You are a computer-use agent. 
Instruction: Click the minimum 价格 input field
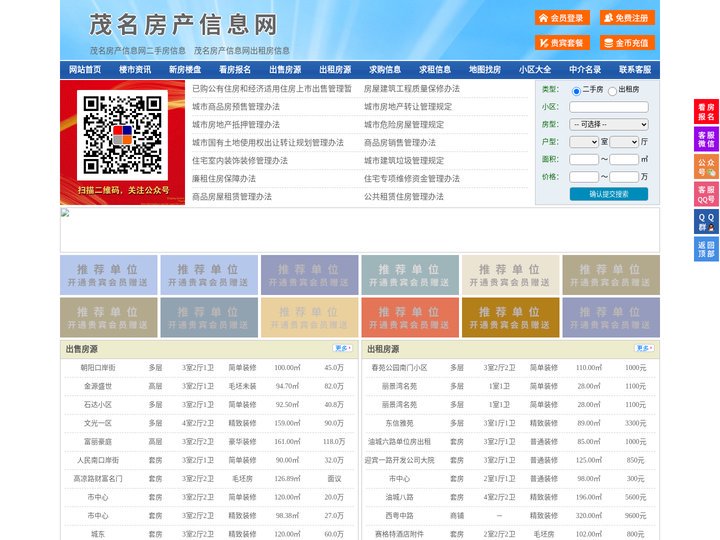584,177
